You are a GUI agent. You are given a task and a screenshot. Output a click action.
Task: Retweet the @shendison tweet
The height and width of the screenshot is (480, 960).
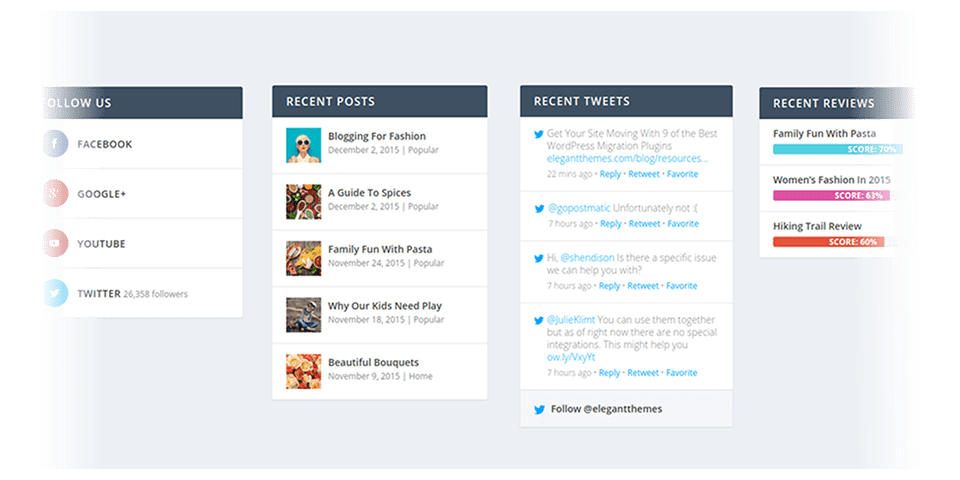643,286
